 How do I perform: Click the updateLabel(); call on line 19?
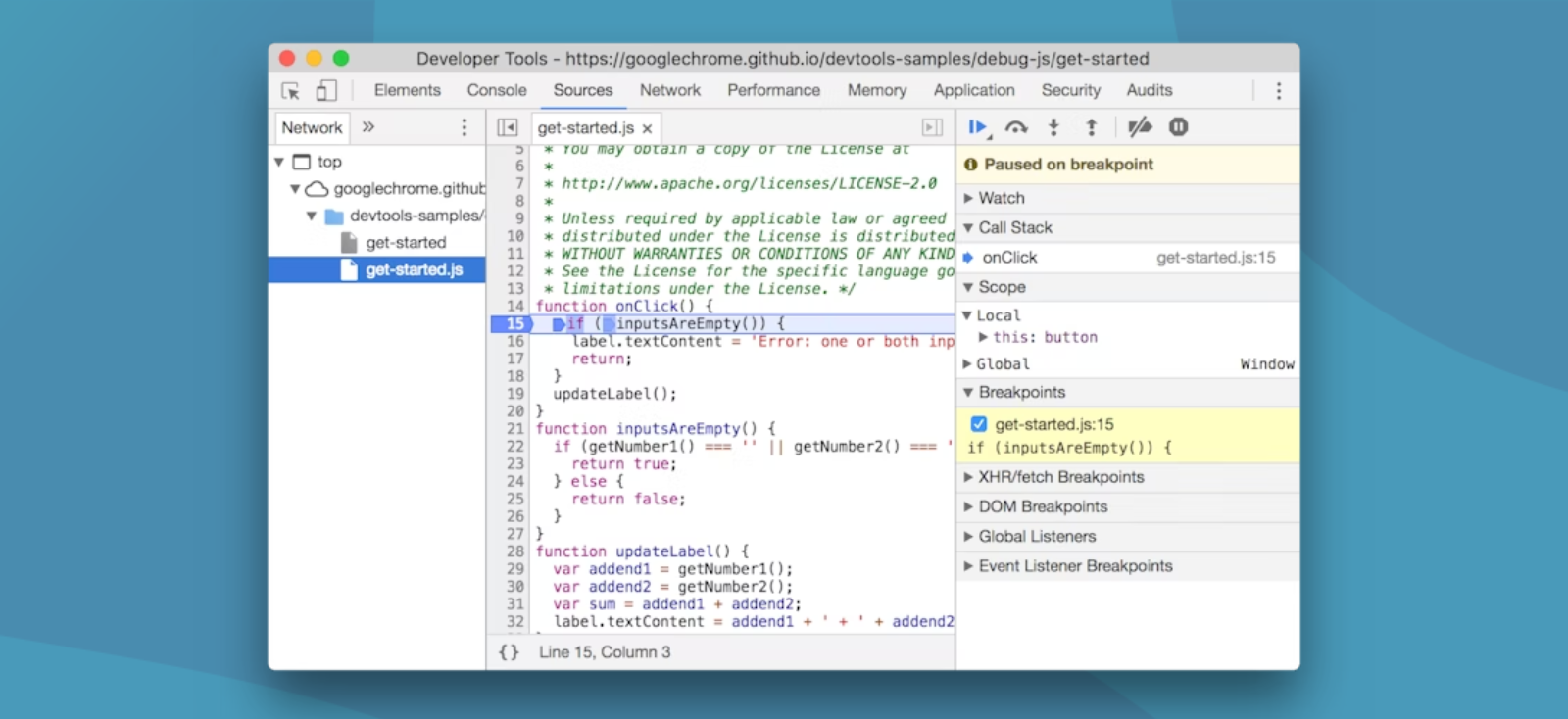pyautogui.click(x=615, y=394)
